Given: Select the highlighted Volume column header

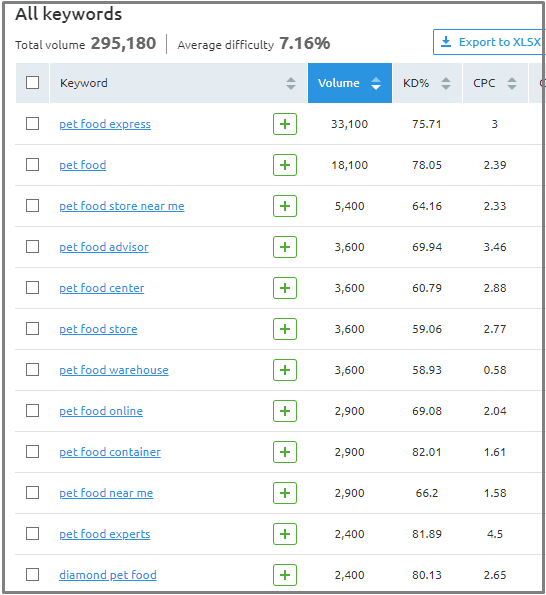Looking at the screenshot, I should click(350, 83).
